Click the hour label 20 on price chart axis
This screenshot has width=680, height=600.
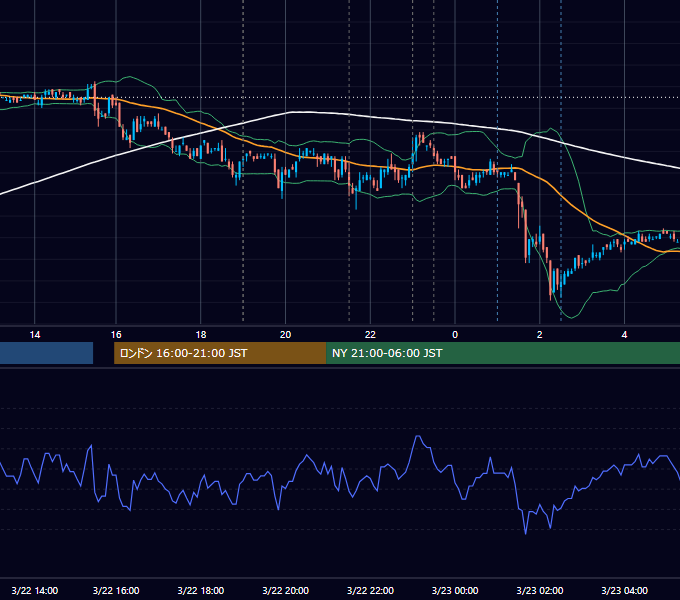click(285, 334)
